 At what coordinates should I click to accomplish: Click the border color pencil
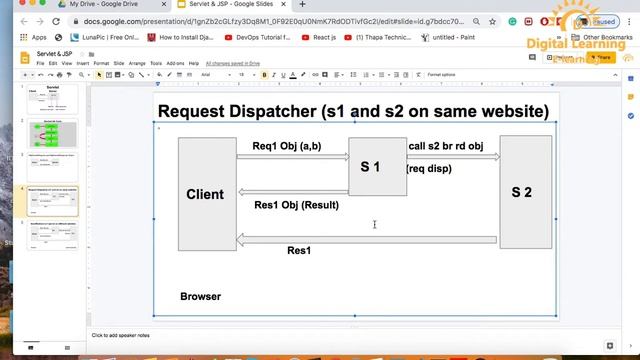click(x=169, y=75)
